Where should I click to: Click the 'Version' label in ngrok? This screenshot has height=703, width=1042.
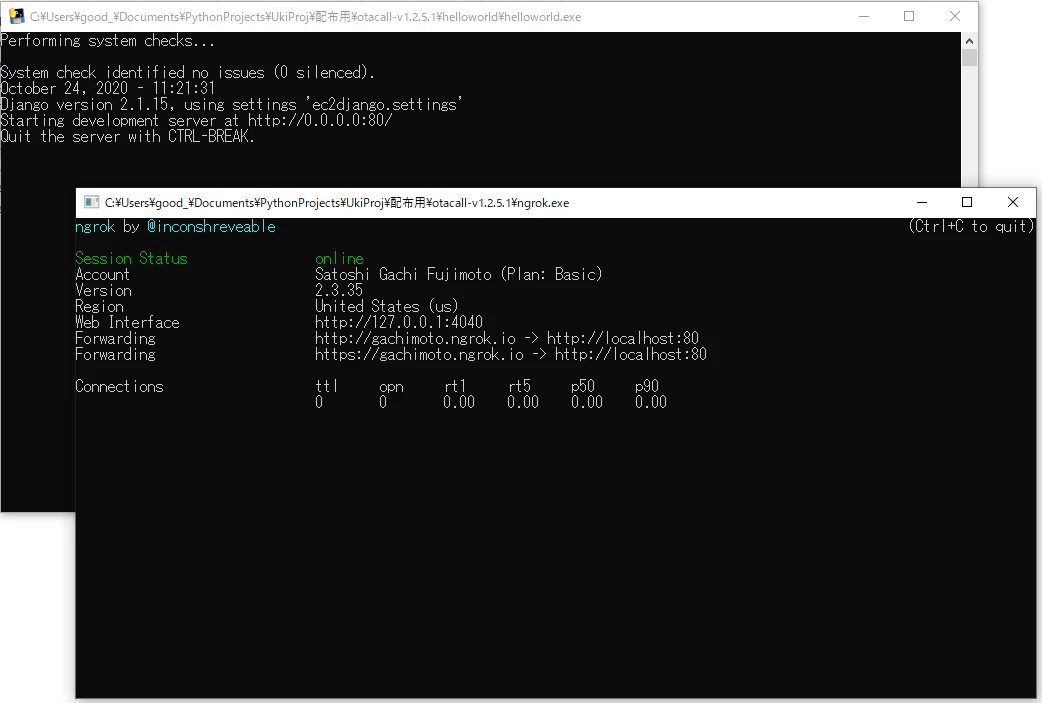click(104, 290)
